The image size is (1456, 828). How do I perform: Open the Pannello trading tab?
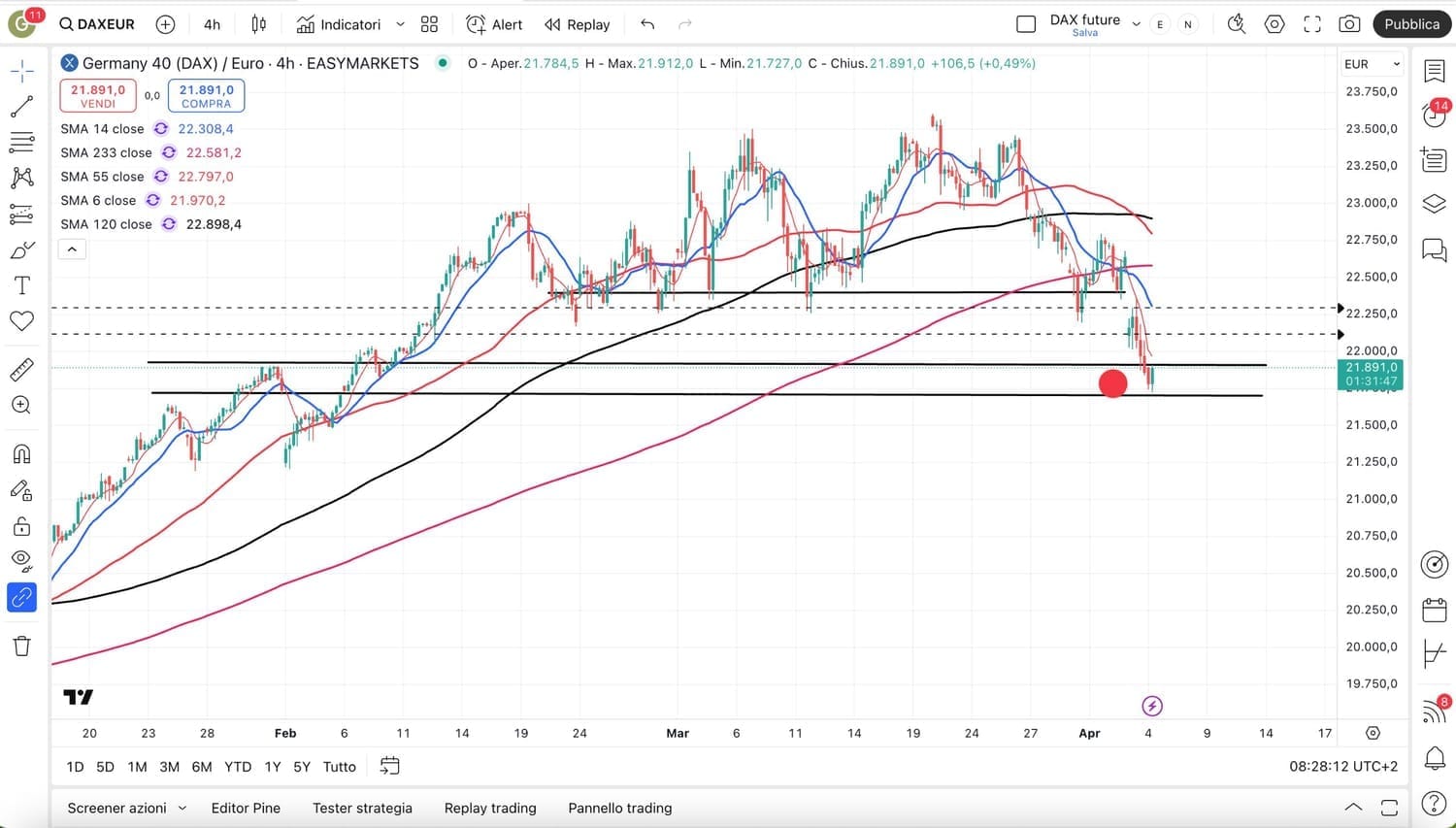pos(620,808)
